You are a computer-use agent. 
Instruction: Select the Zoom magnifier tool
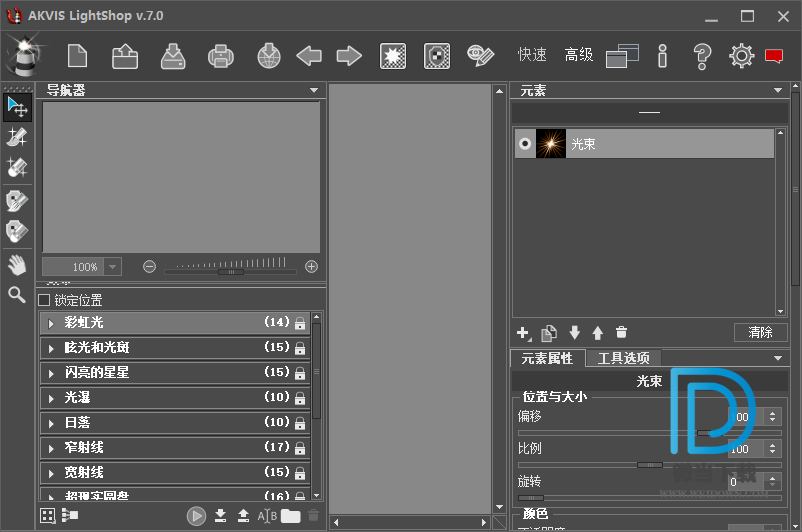[x=17, y=294]
